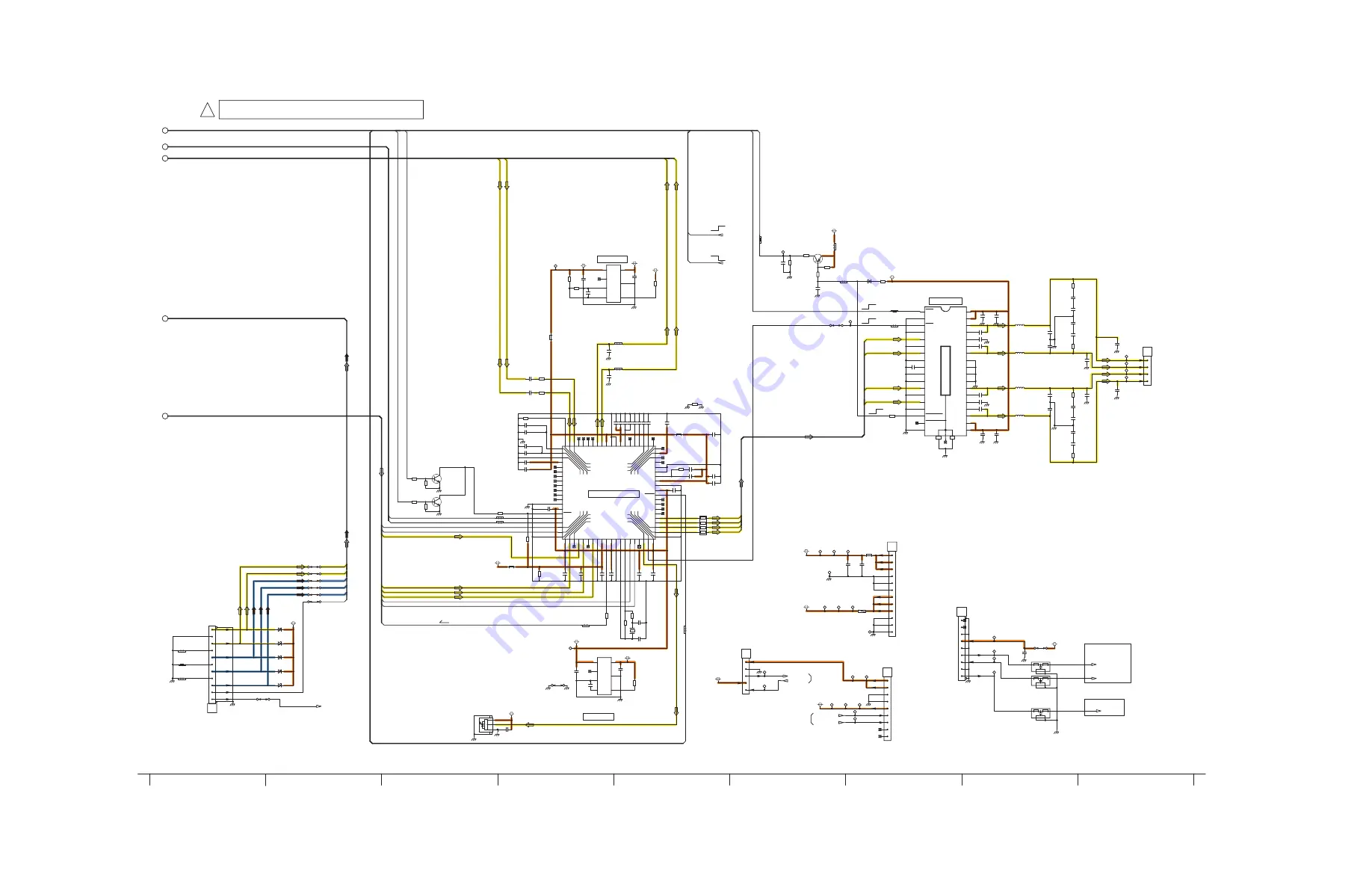The width and height of the screenshot is (1372, 888).
Task: Select the upper transistor of the stacked pair
Action: [436, 479]
